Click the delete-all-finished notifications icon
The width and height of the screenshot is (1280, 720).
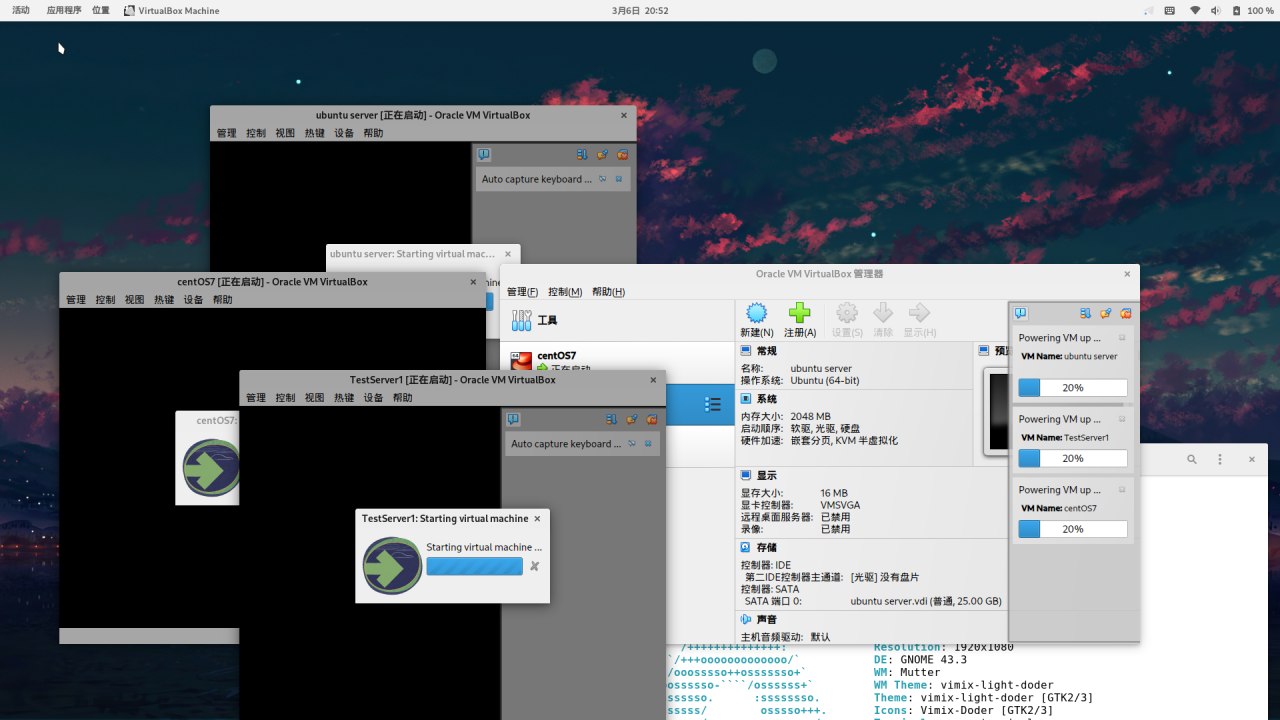[1123, 313]
